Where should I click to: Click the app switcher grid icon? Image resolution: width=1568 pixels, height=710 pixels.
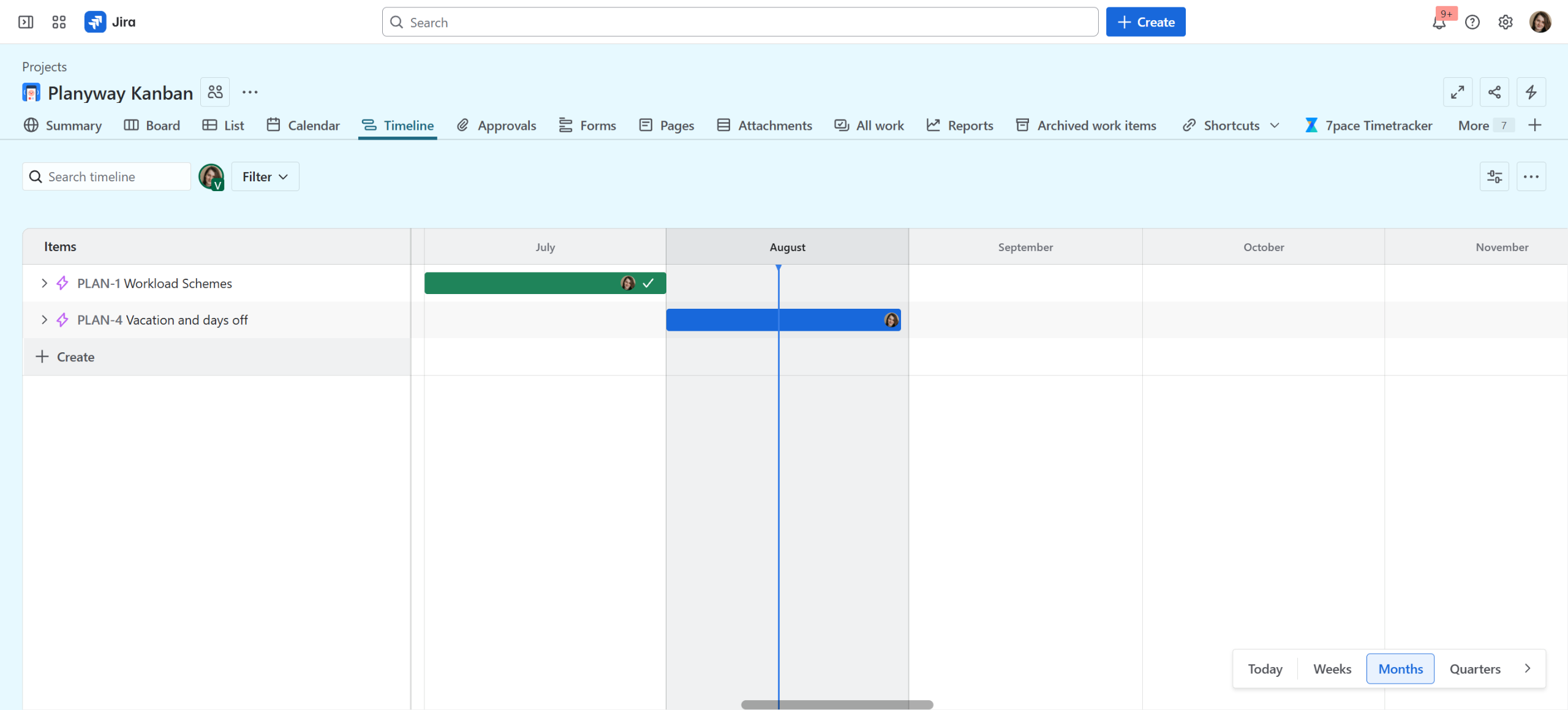coord(59,22)
